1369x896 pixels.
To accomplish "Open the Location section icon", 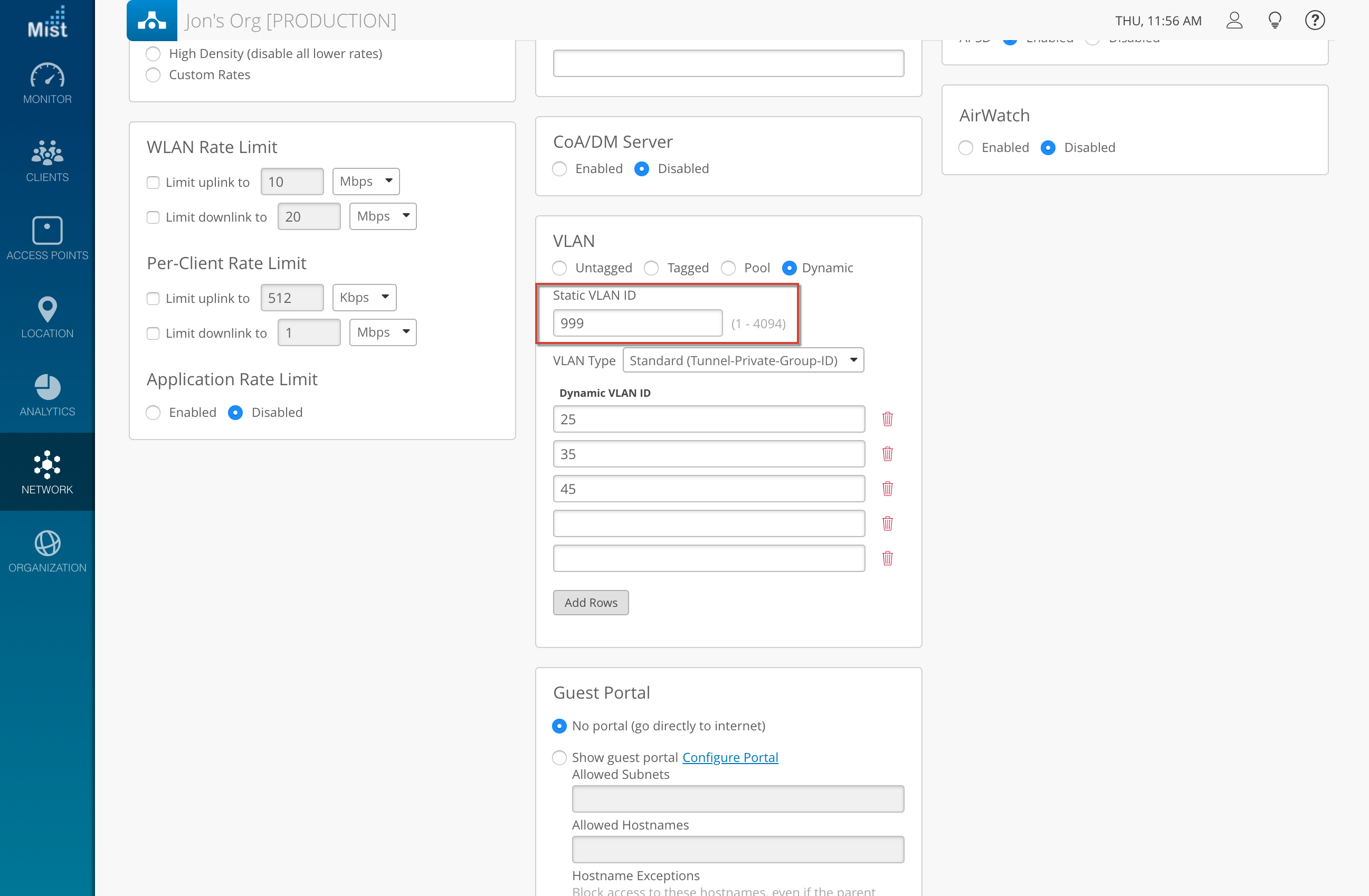I will [47, 316].
